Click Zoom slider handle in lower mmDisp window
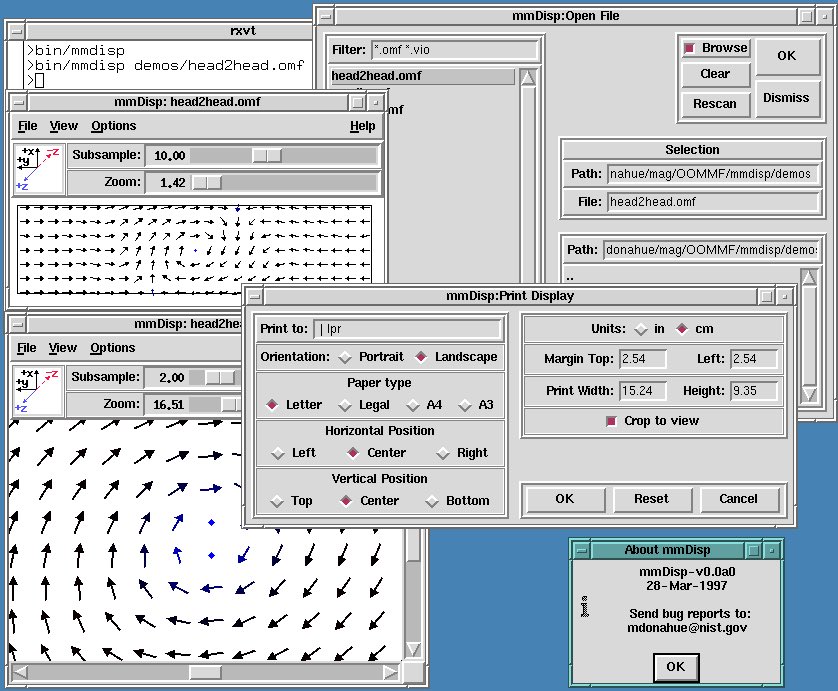838x691 pixels. [232, 405]
